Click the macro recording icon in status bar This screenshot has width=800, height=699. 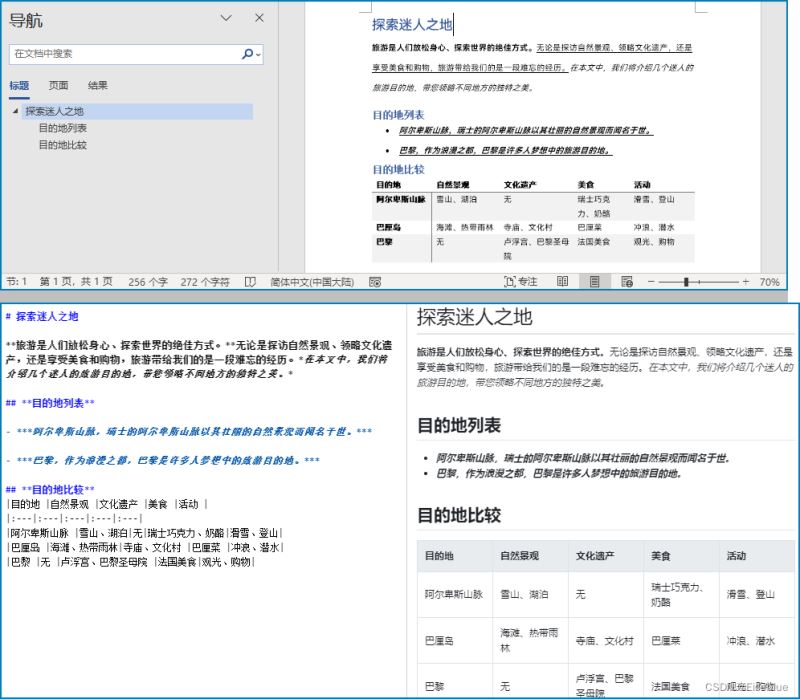coord(375,282)
